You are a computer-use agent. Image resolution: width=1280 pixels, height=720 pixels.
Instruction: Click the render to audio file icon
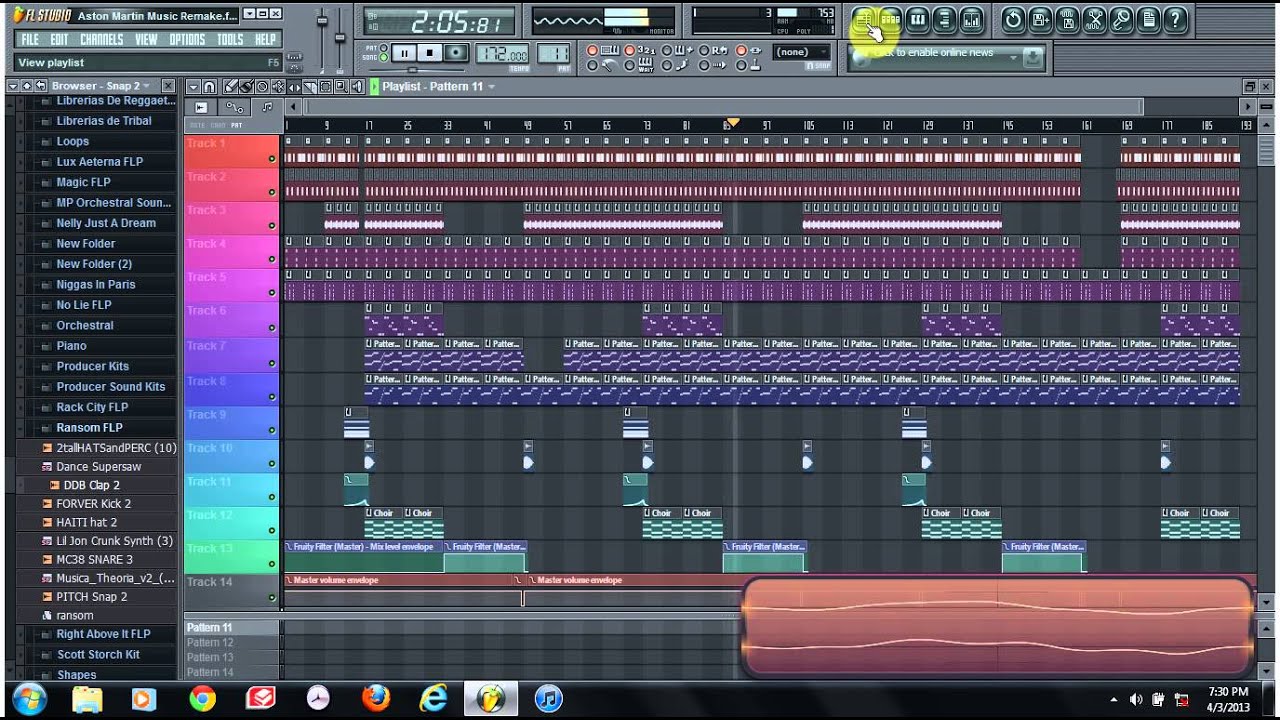tap(1067, 19)
